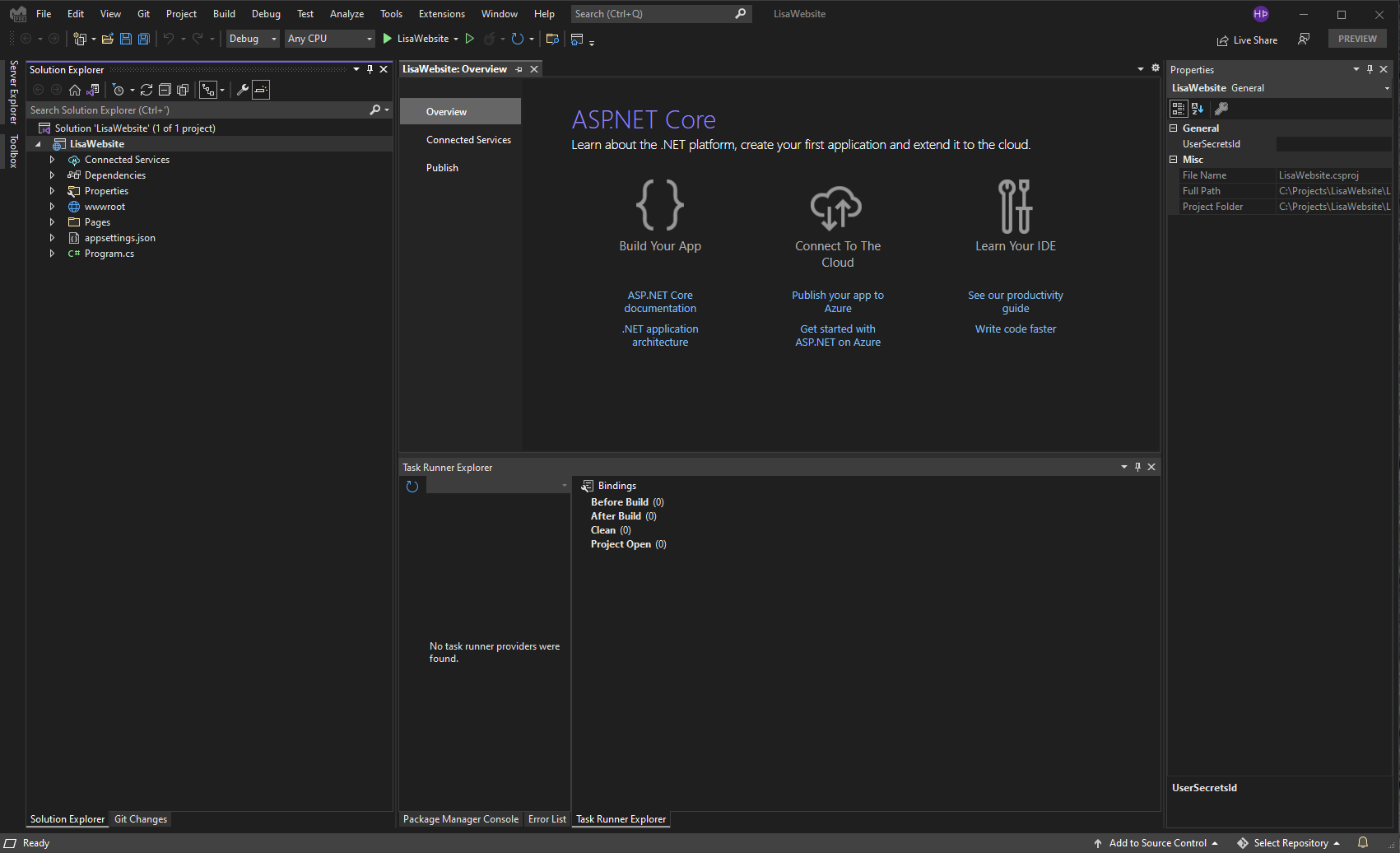Open notifications bell in status bar
This screenshot has height=853, width=1400.
[x=1363, y=842]
